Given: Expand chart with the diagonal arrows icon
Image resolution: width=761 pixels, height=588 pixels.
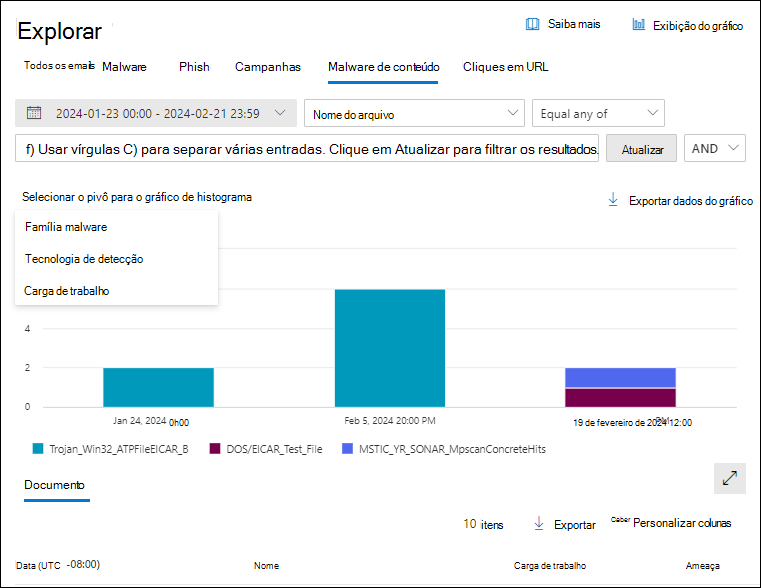Looking at the screenshot, I should [730, 478].
